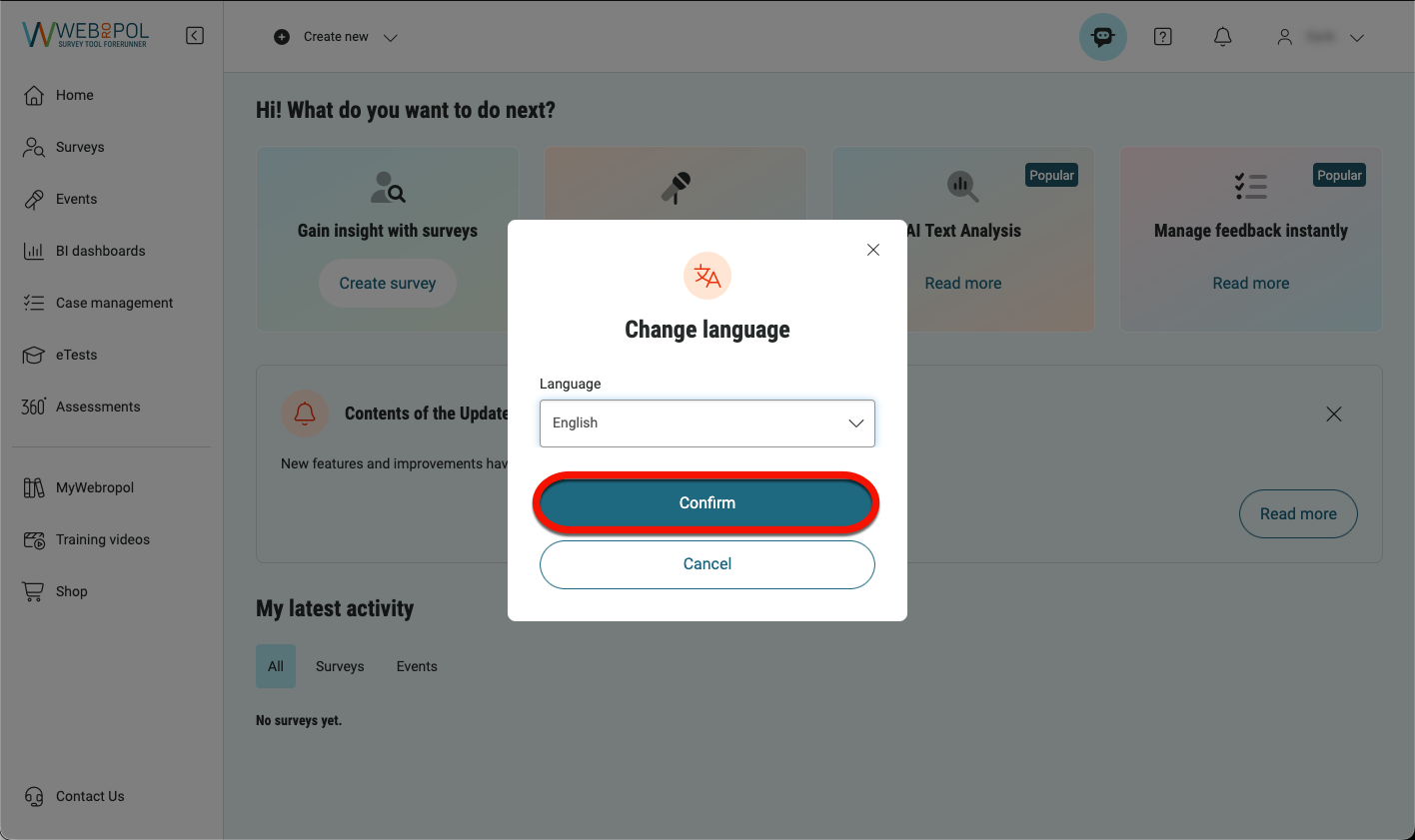
Task: Click Contact Us headset link
Action: click(90, 796)
